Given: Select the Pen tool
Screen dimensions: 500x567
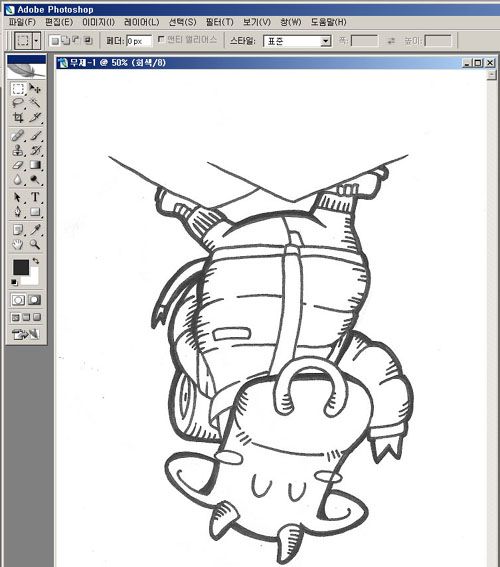Looking at the screenshot, I should pos(17,212).
